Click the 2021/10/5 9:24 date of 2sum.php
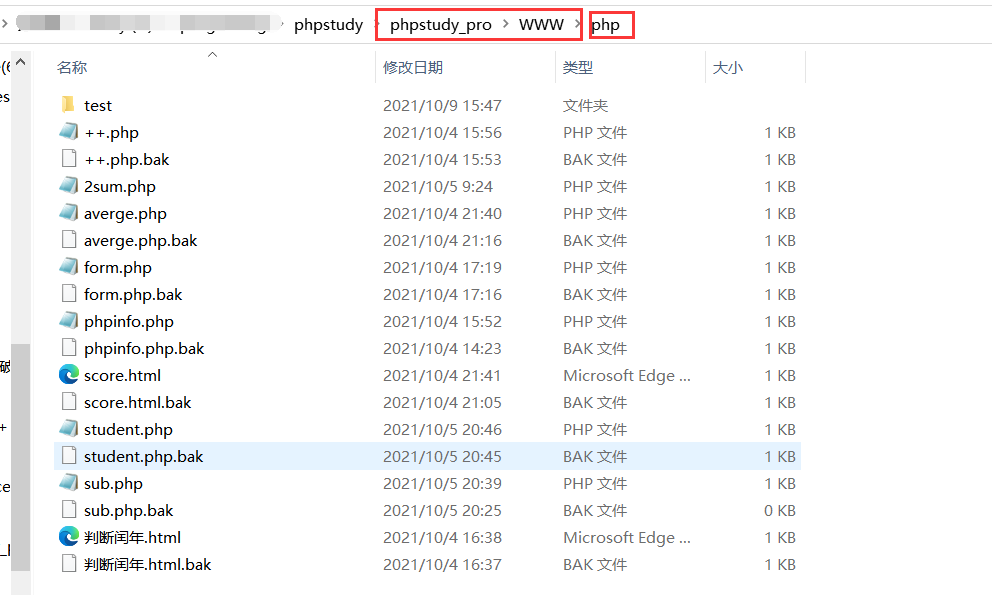 pos(438,187)
